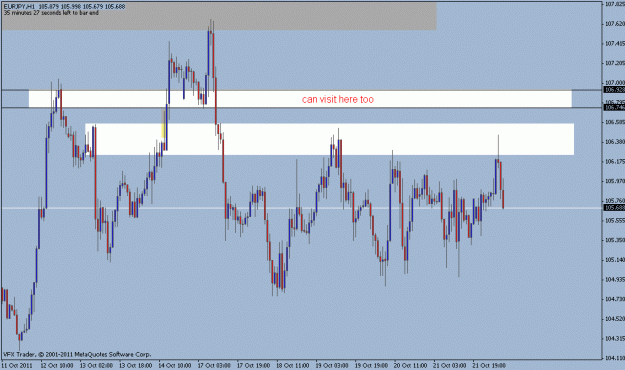Click the 106.585 price axis label
The width and height of the screenshot is (625, 370).
(x=615, y=122)
